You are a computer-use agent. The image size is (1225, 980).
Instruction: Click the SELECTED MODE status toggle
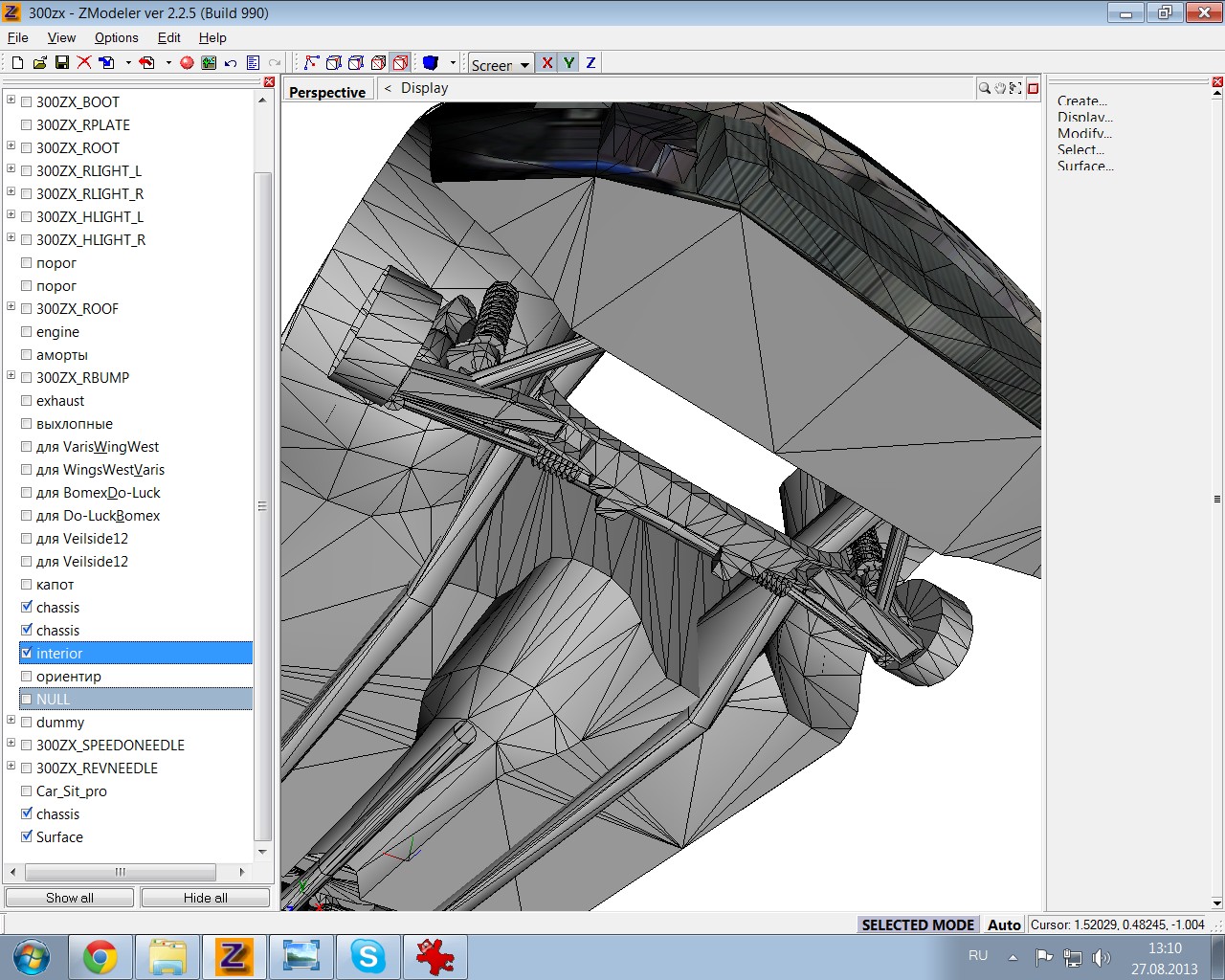click(918, 924)
